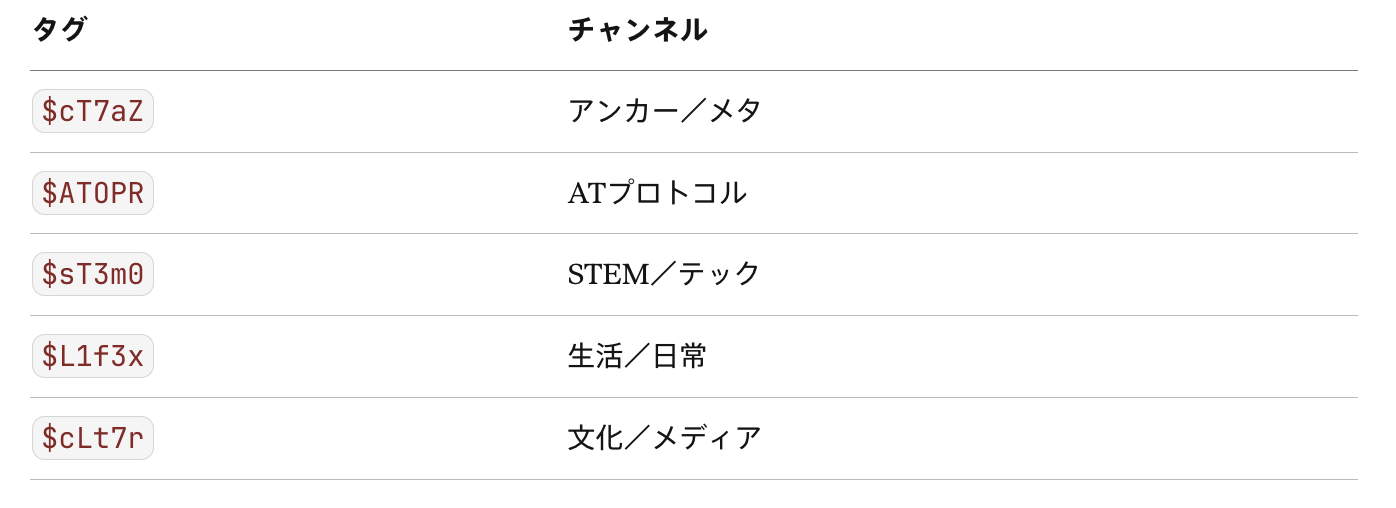Select the 生活／日常 channel cell
This screenshot has height=508, width=1396.
[x=637, y=356]
